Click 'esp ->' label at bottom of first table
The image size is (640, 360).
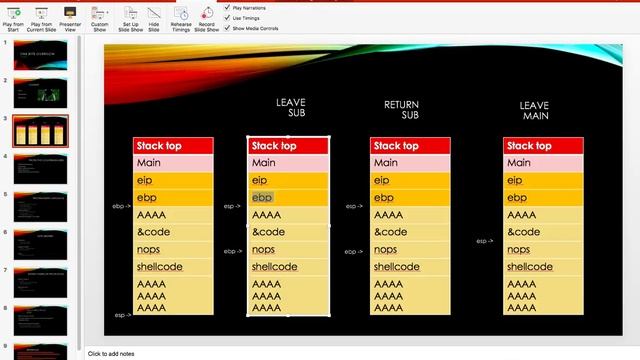click(x=123, y=315)
